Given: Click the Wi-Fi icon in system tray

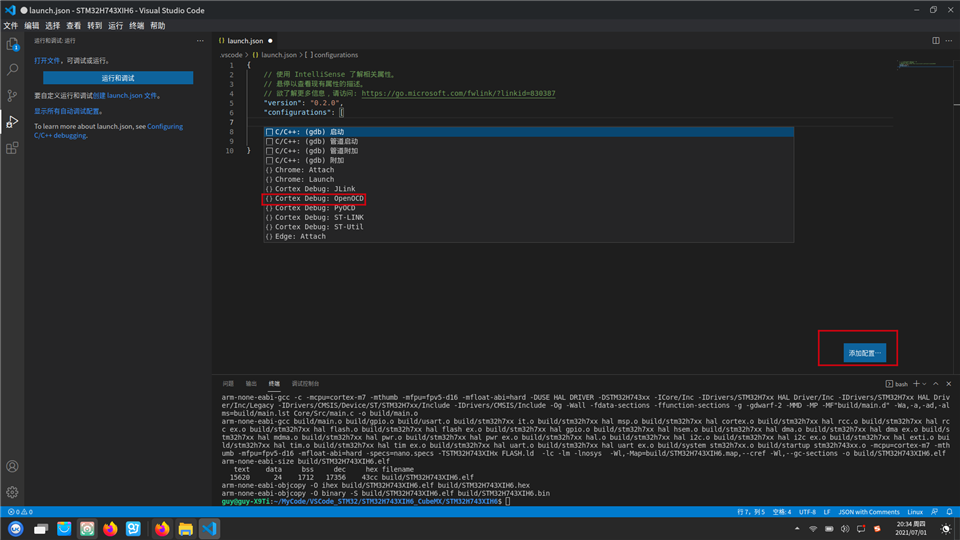Looking at the screenshot, I should (x=813, y=529).
